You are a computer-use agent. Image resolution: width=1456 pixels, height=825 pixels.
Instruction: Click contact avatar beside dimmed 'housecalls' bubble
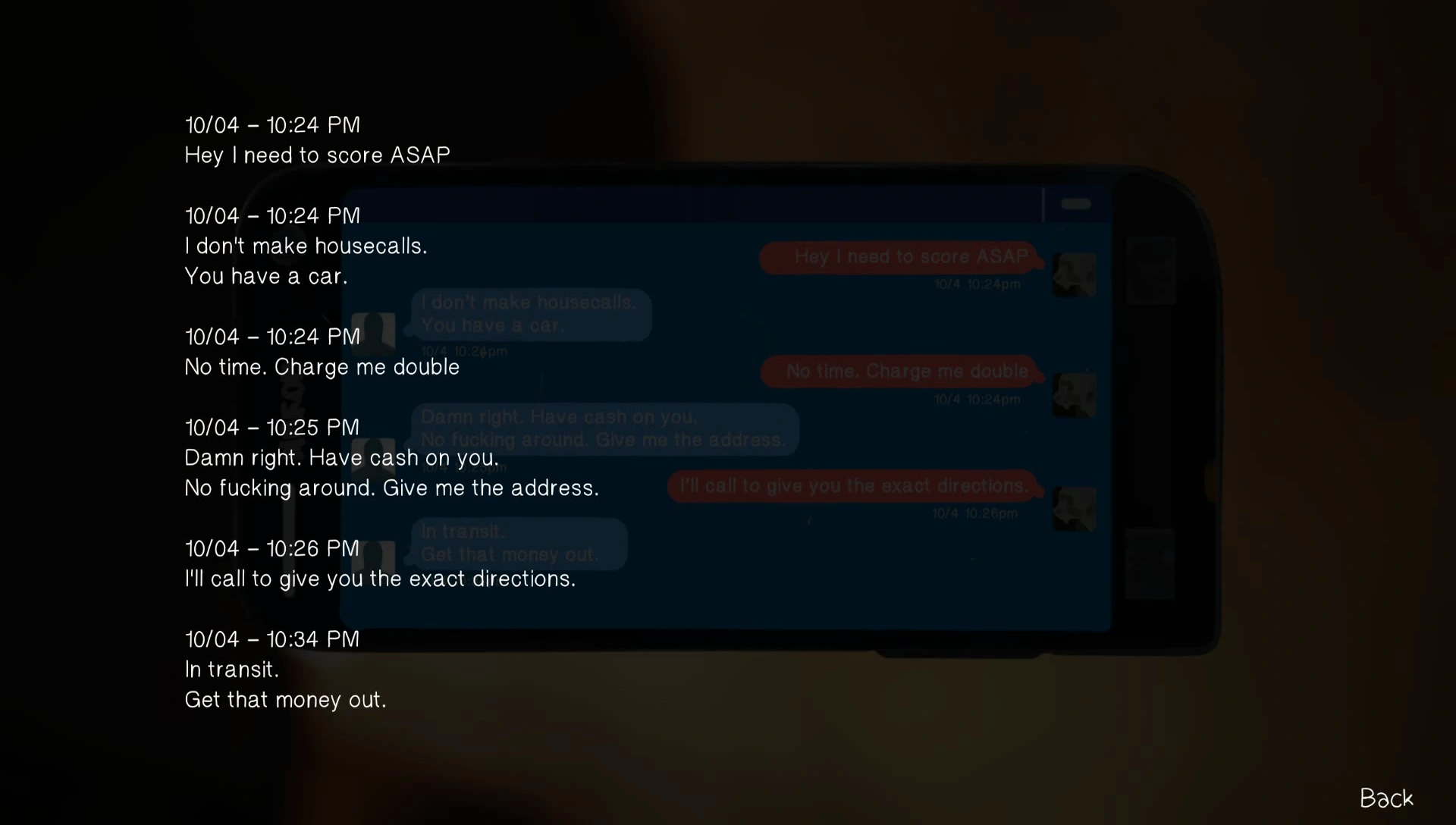tap(374, 331)
